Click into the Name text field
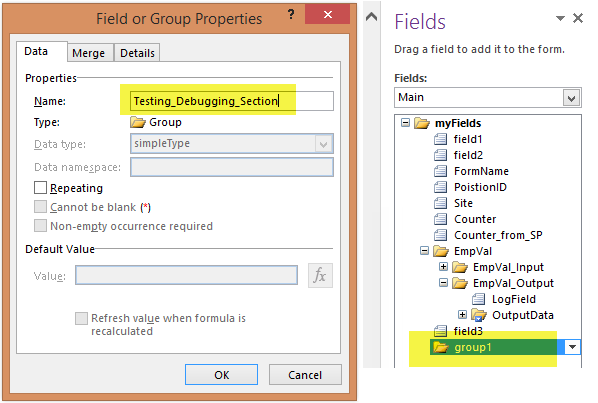Screen dimensions: 598x403 pos(232,101)
